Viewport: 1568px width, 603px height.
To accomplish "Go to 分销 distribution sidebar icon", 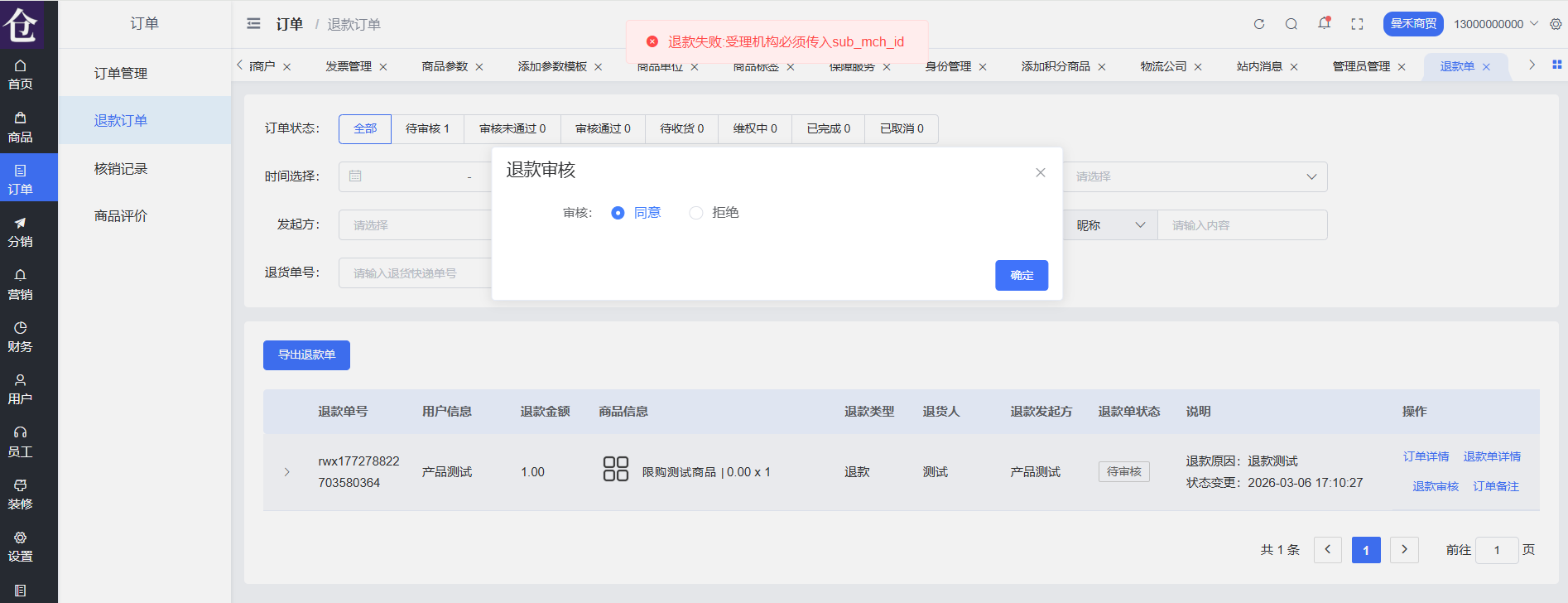I will 21,232.
